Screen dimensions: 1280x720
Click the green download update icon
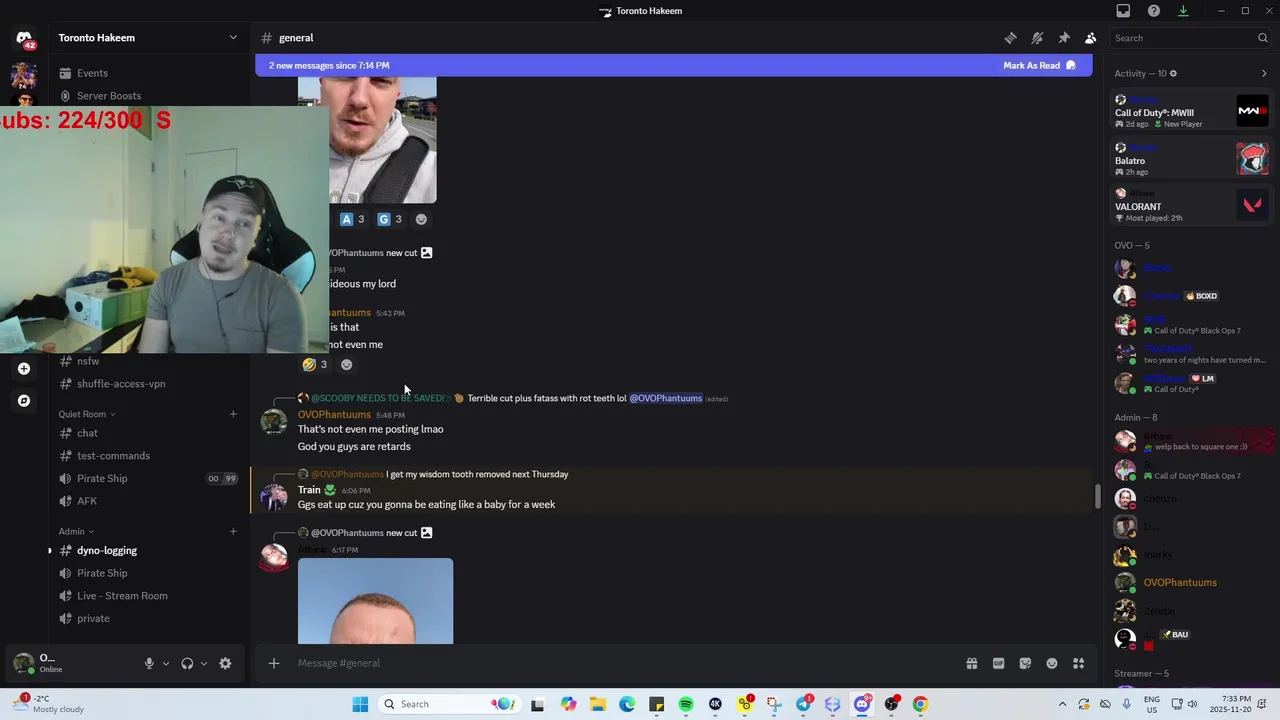[x=1183, y=11]
